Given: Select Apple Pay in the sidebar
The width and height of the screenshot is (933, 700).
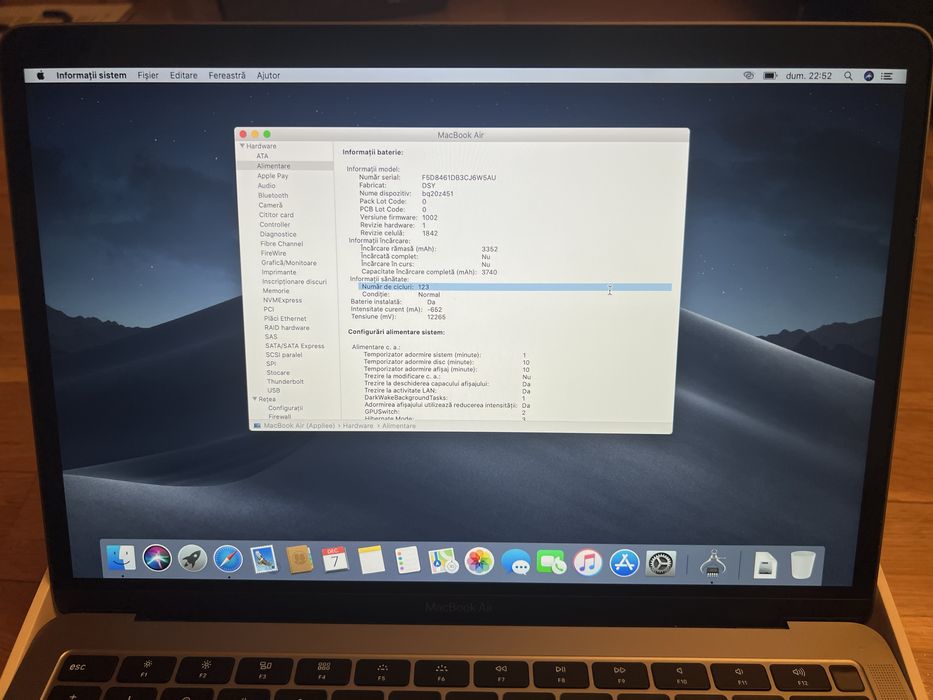Looking at the screenshot, I should pyautogui.click(x=273, y=176).
